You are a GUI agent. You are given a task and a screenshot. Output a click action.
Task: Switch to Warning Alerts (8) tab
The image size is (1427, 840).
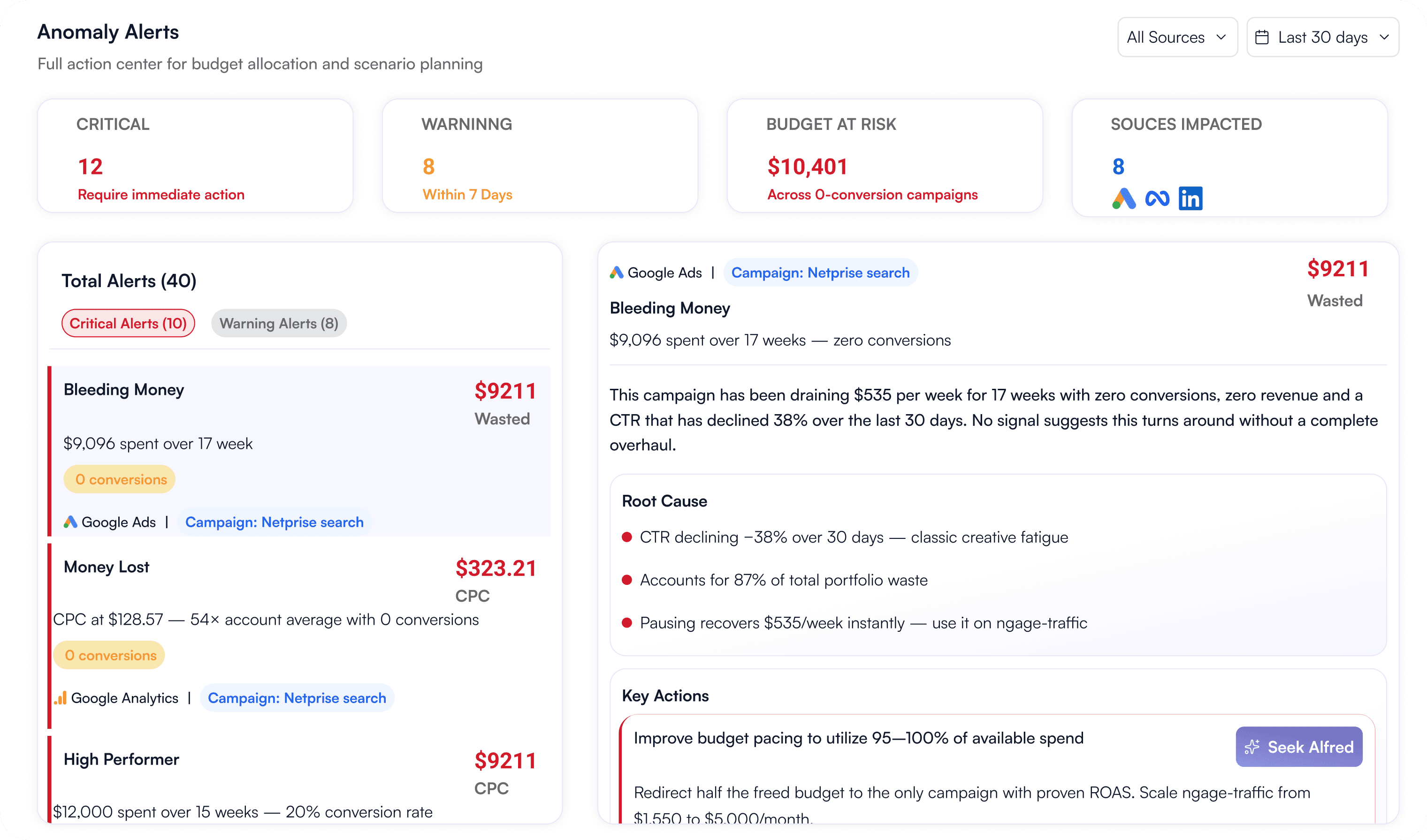(x=279, y=323)
